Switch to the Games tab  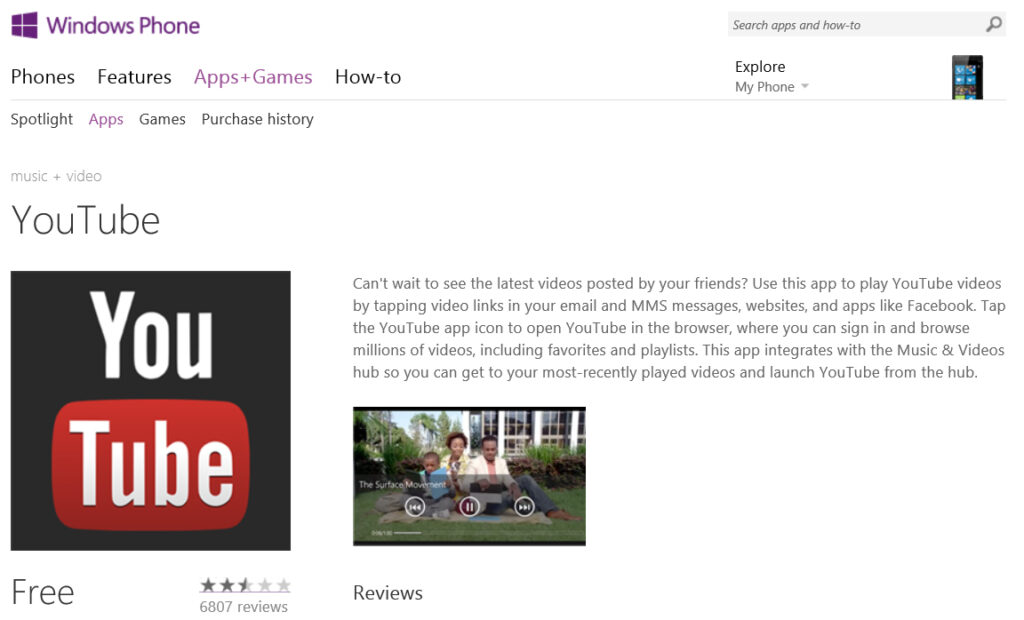(162, 119)
